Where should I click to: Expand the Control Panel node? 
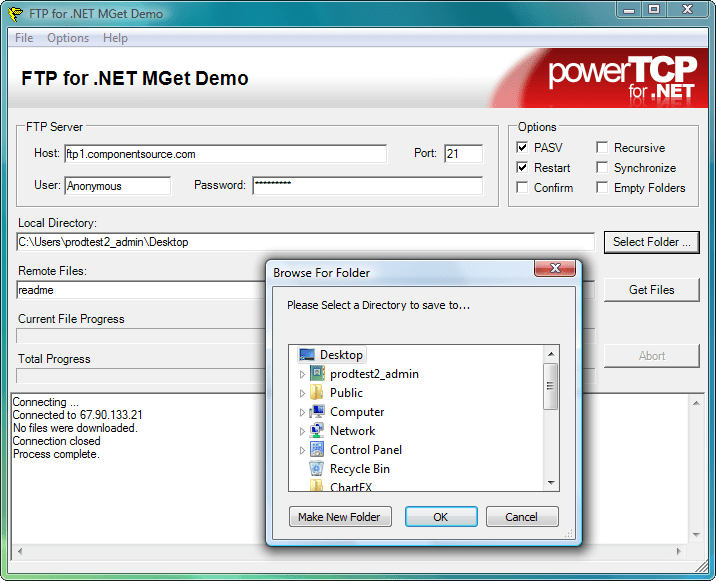(x=302, y=450)
